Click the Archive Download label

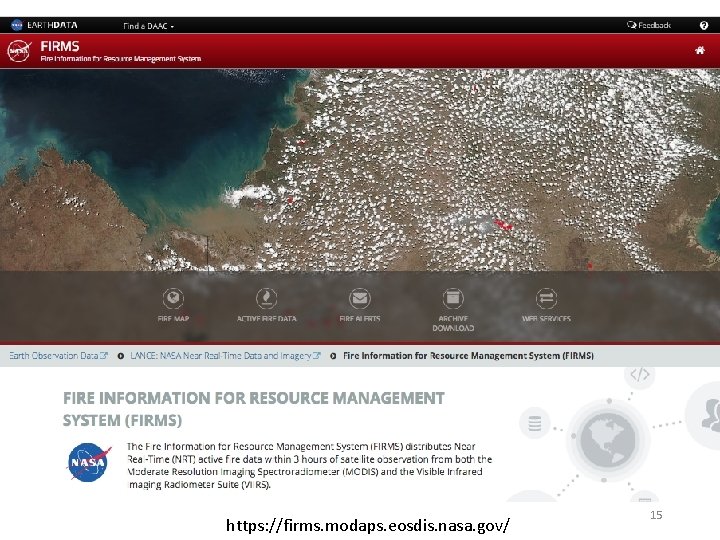453,323
